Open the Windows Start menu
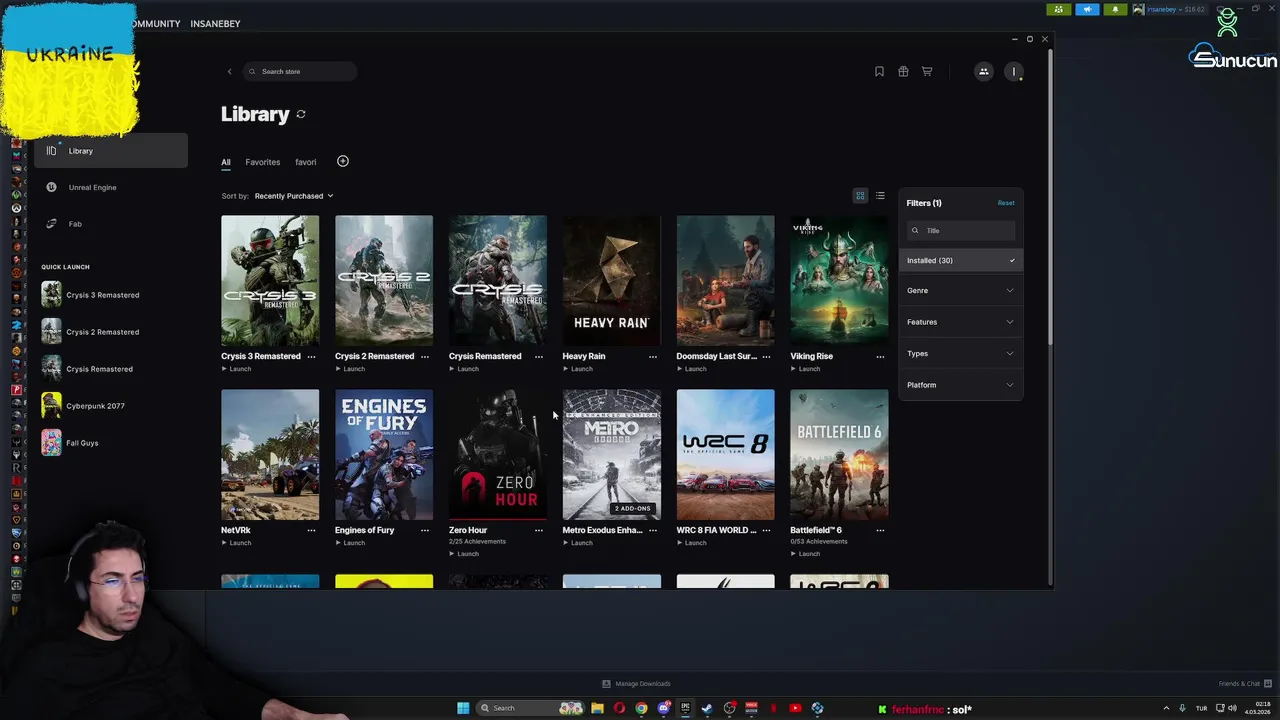The height and width of the screenshot is (720, 1280). [463, 708]
